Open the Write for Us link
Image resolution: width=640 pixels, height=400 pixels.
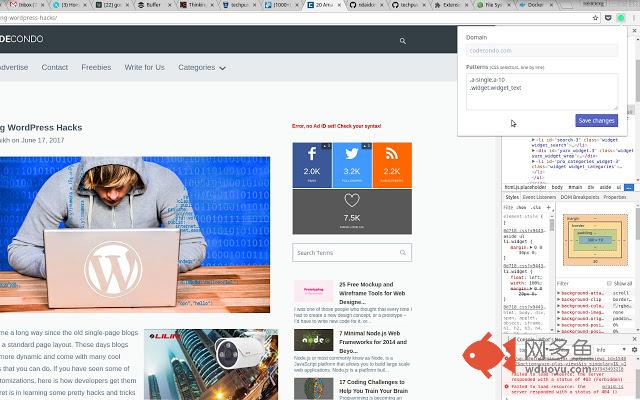(x=144, y=67)
